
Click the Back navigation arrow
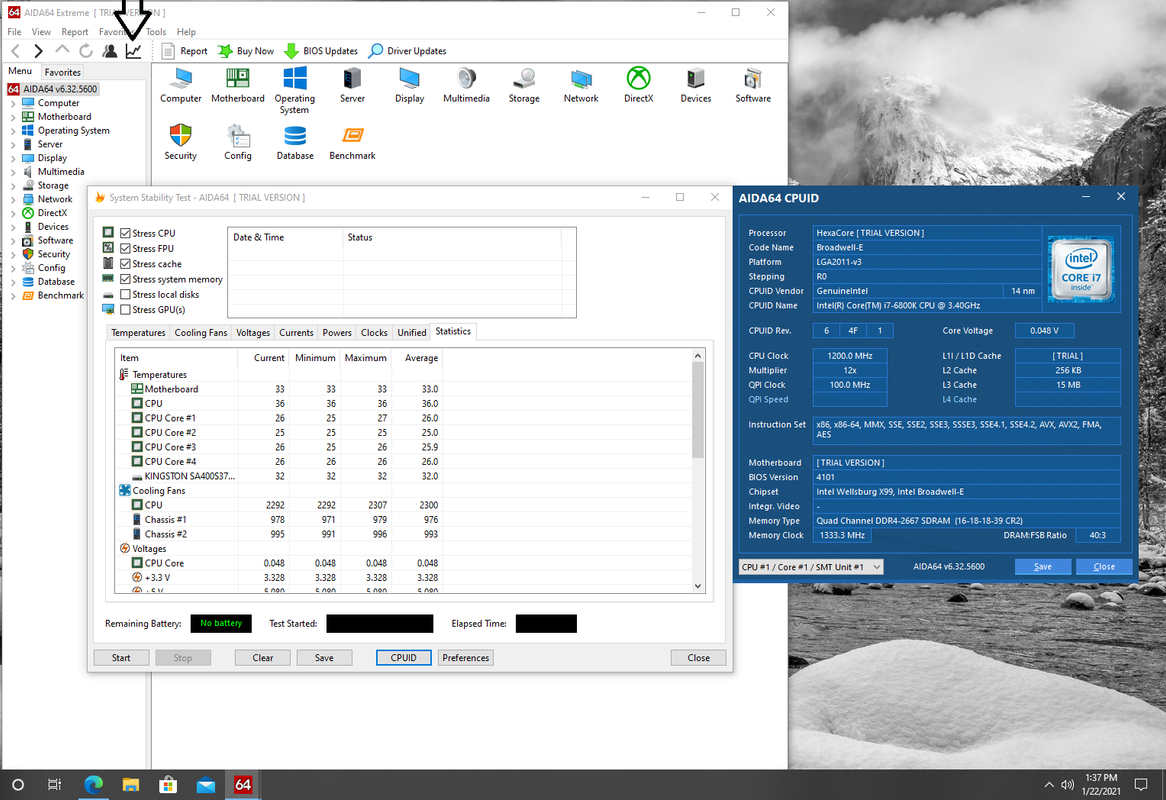point(16,51)
